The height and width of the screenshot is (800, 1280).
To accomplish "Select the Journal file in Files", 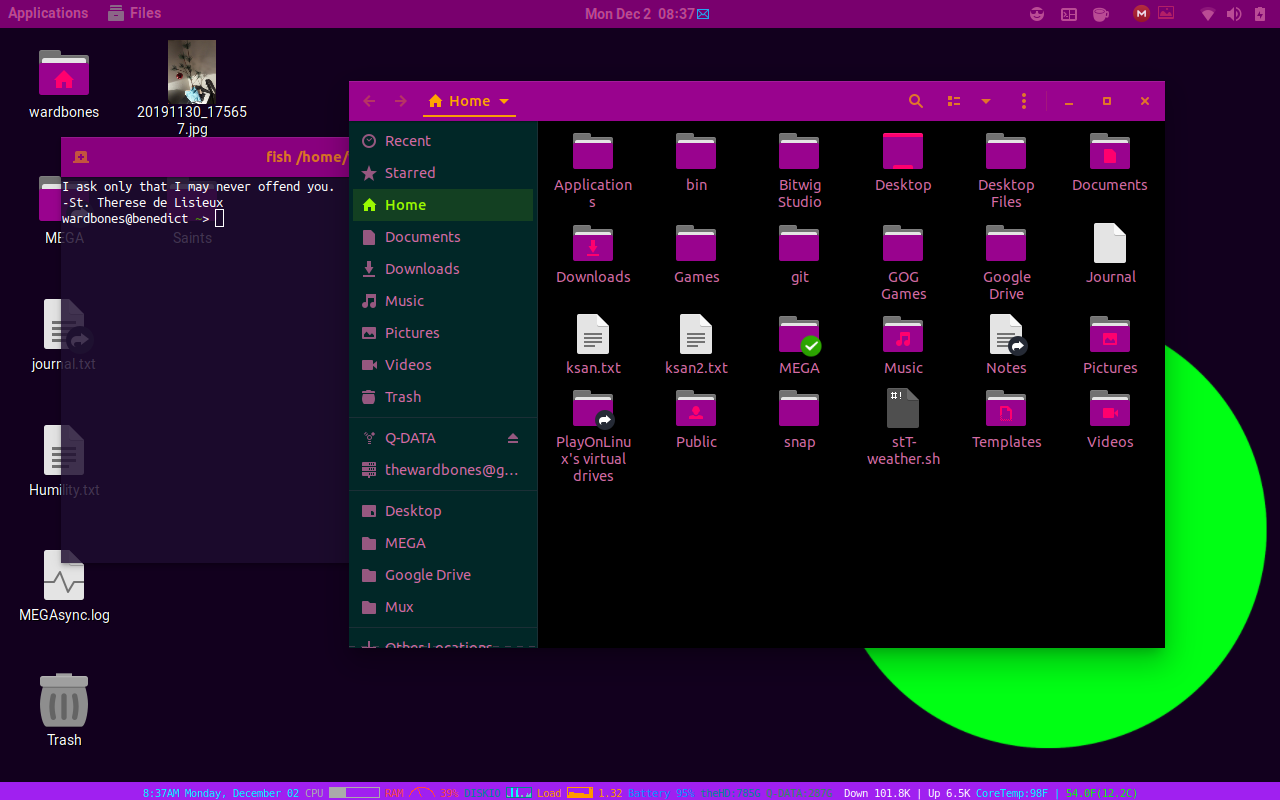I will coord(1110,254).
